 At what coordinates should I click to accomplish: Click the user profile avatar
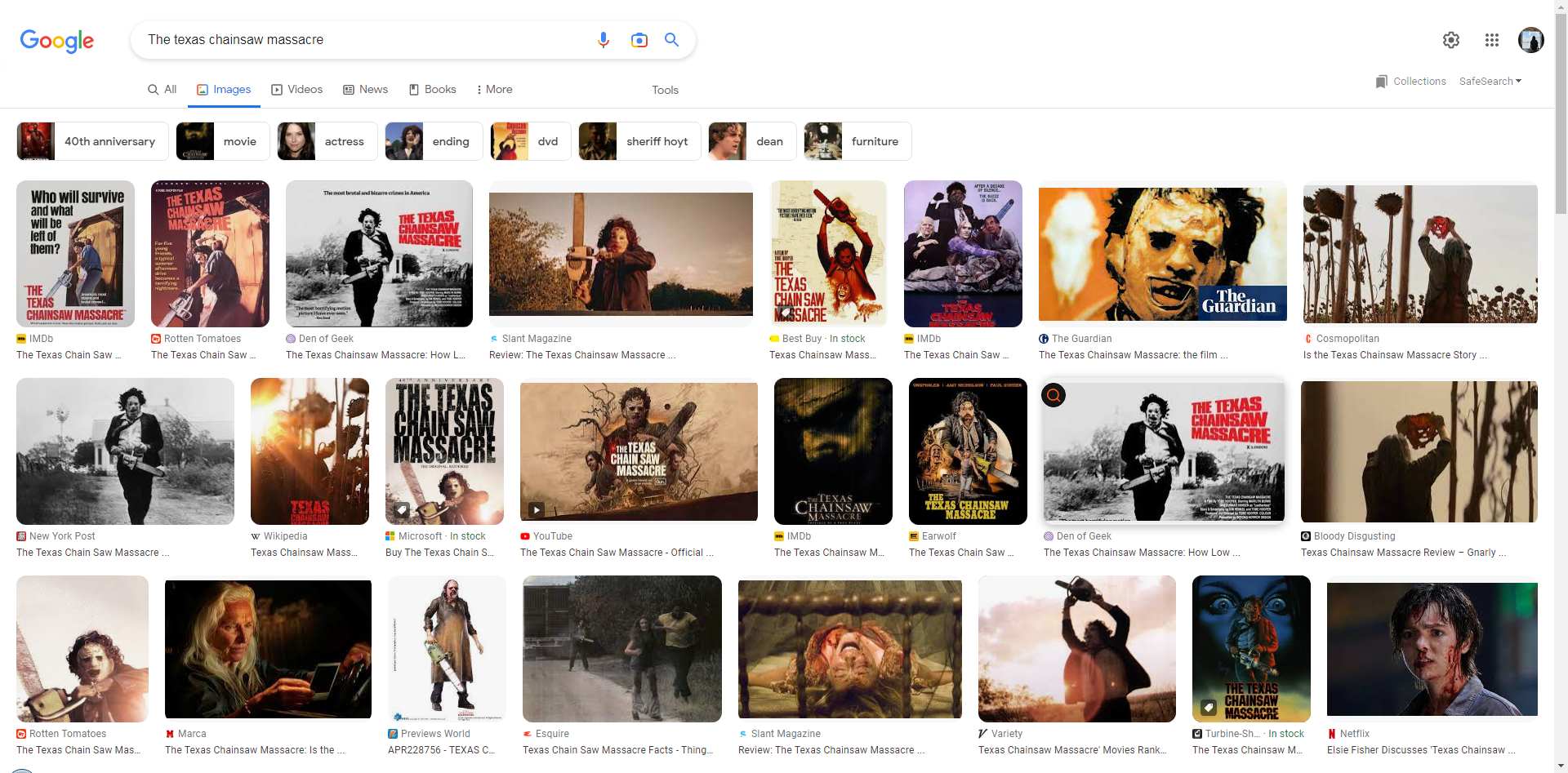point(1530,40)
